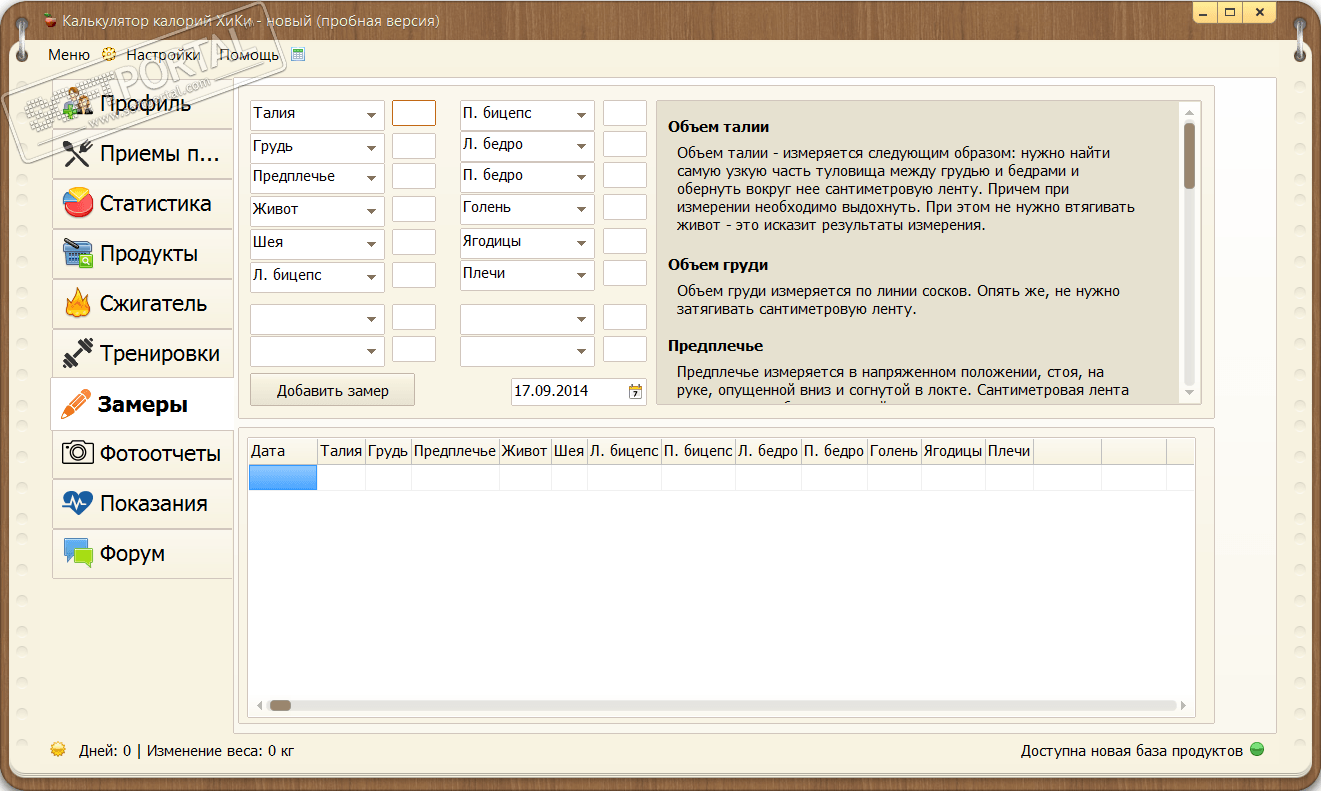This screenshot has height=791, width=1321.
Task: Click the Предплечье table column header
Action: coord(455,451)
